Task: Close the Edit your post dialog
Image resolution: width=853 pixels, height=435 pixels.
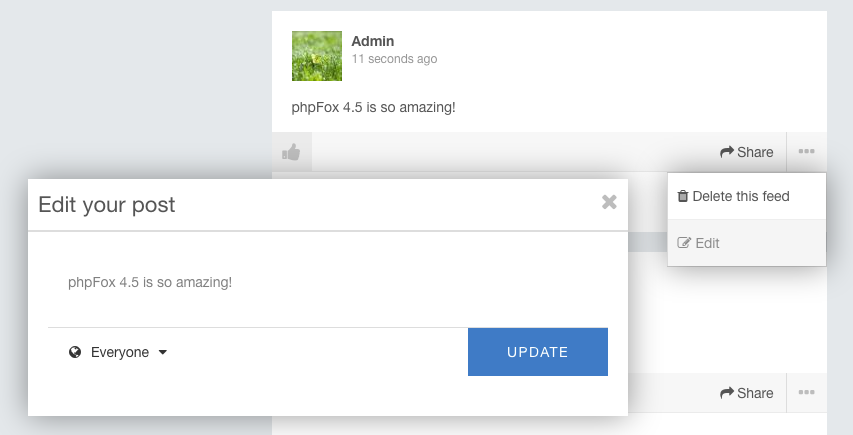Action: click(609, 202)
